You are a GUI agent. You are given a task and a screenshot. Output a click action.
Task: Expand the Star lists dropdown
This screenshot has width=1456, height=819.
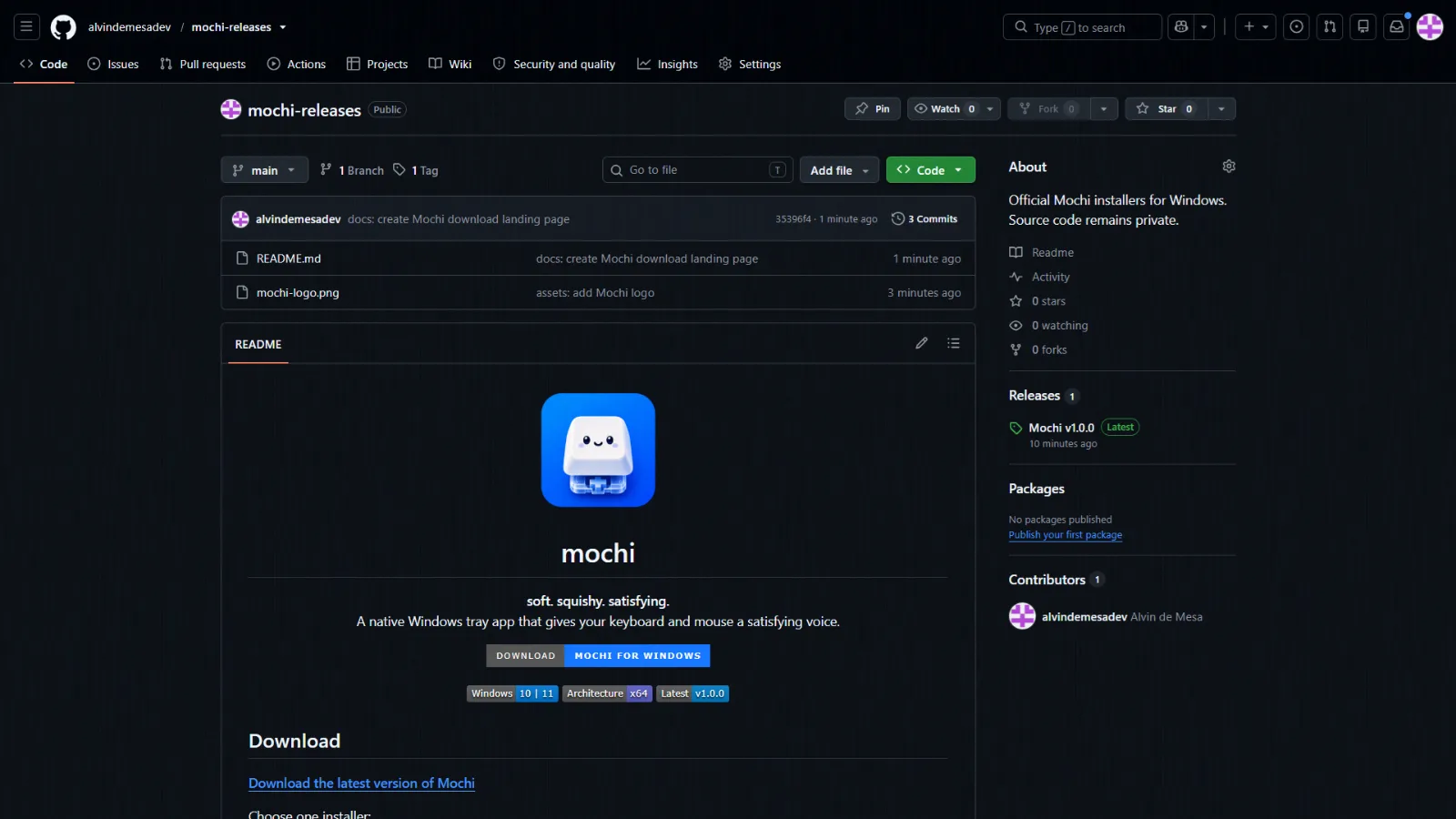(1221, 108)
